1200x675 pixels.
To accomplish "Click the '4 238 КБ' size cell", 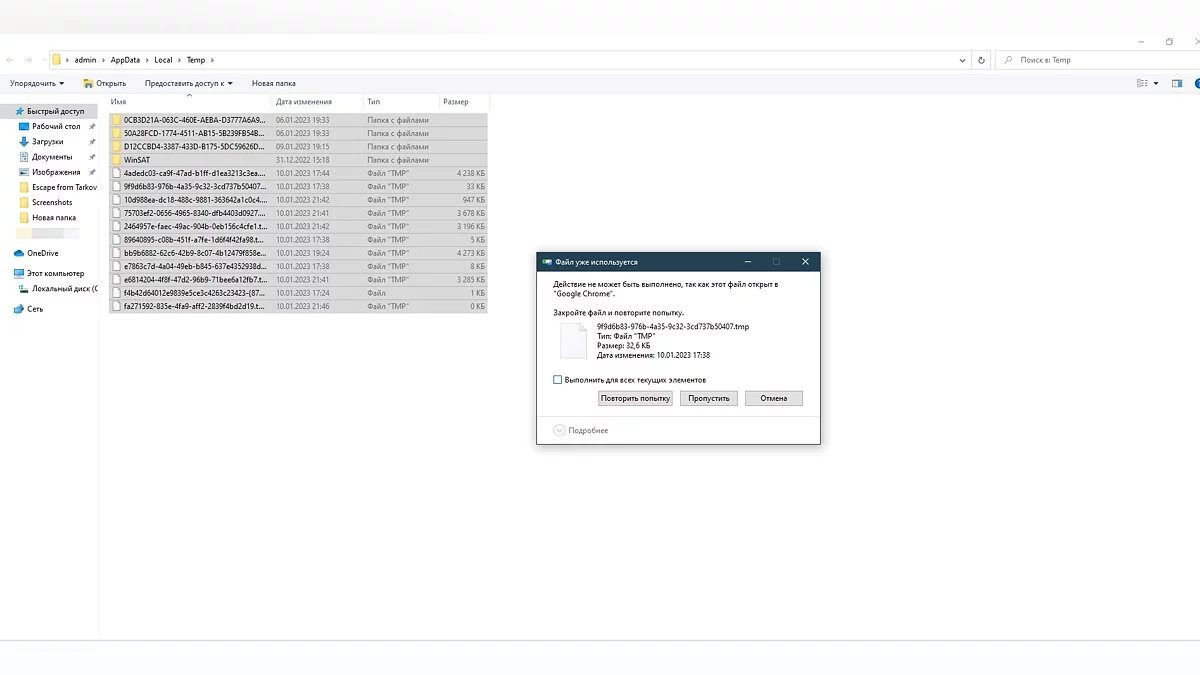I will click(471, 173).
